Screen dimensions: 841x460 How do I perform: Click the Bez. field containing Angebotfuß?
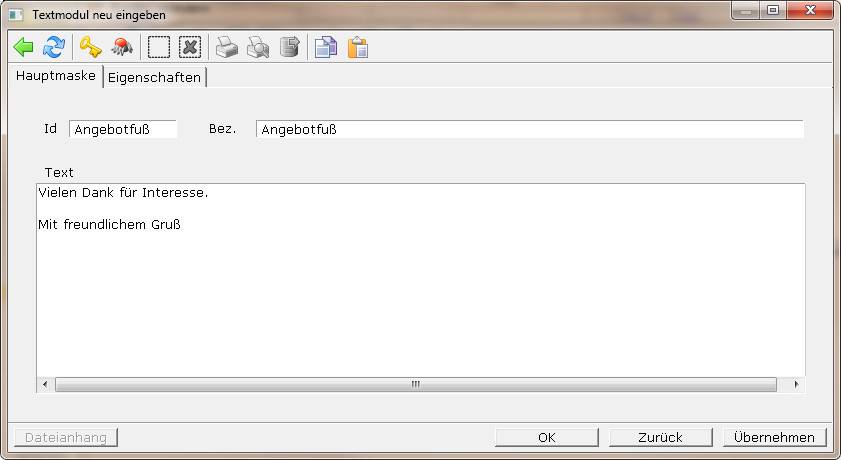click(x=529, y=129)
